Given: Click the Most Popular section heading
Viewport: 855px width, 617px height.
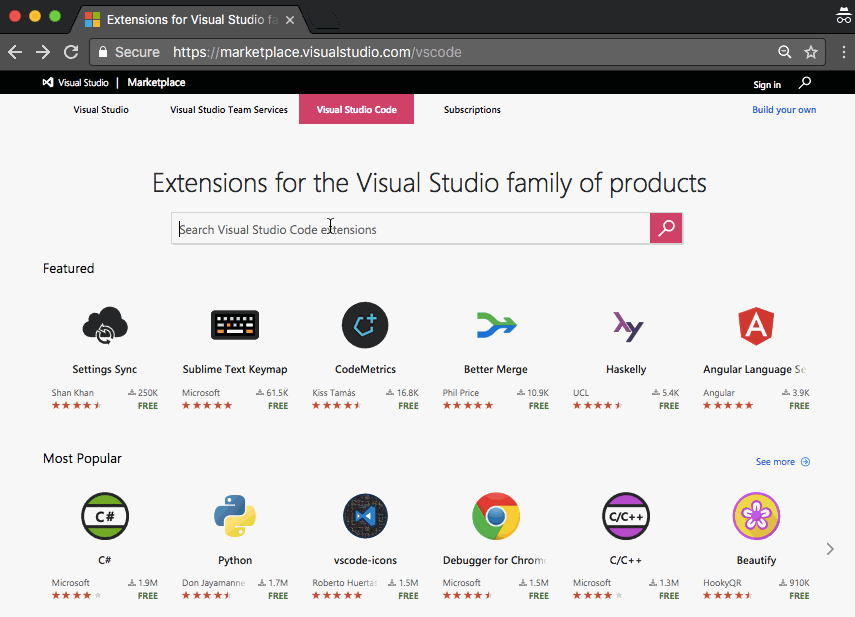Looking at the screenshot, I should tap(82, 458).
